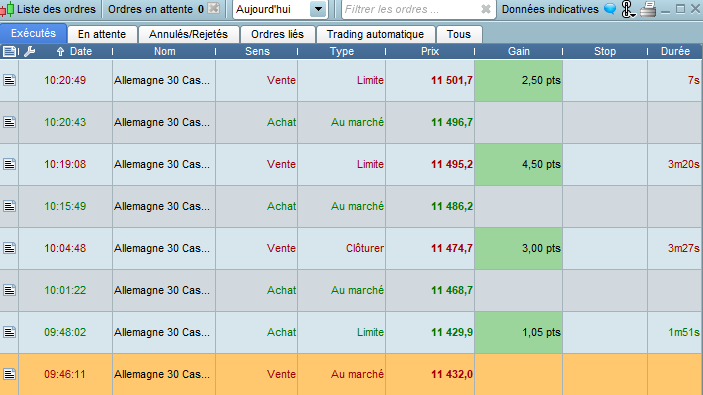The width and height of the screenshot is (703, 395).
Task: Sort by Gain column header
Action: (x=519, y=52)
